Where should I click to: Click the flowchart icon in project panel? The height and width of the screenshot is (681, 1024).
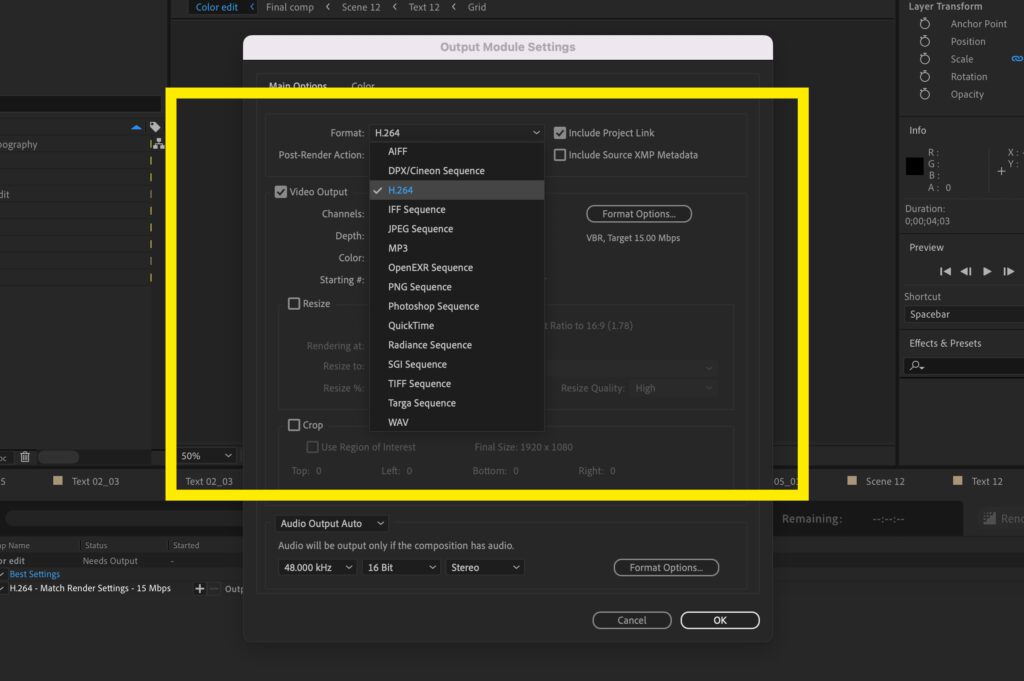tap(158, 144)
